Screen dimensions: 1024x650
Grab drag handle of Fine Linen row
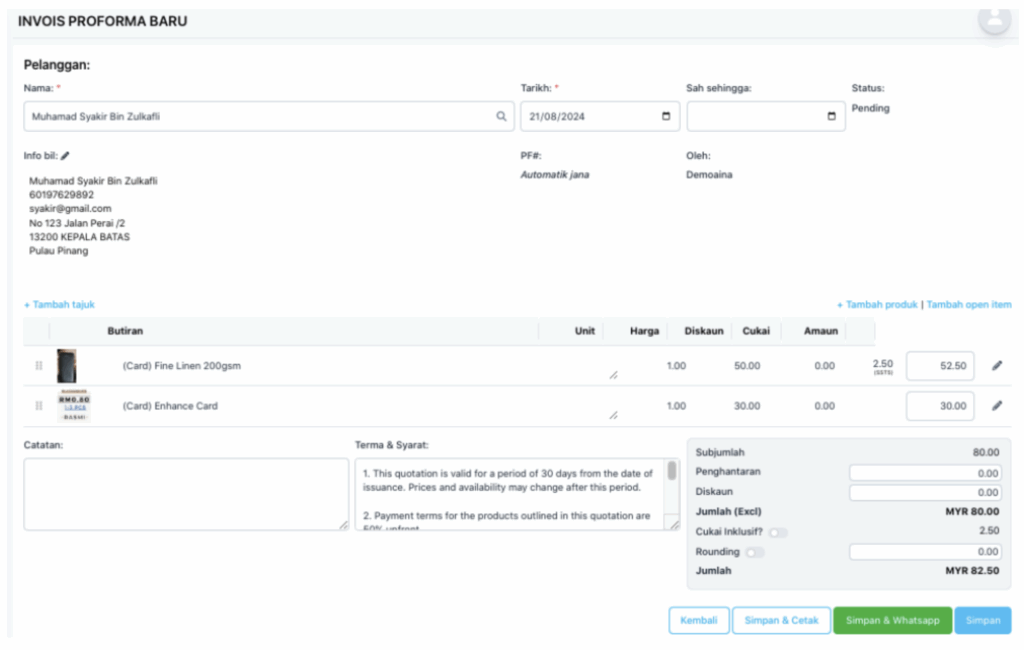click(39, 366)
